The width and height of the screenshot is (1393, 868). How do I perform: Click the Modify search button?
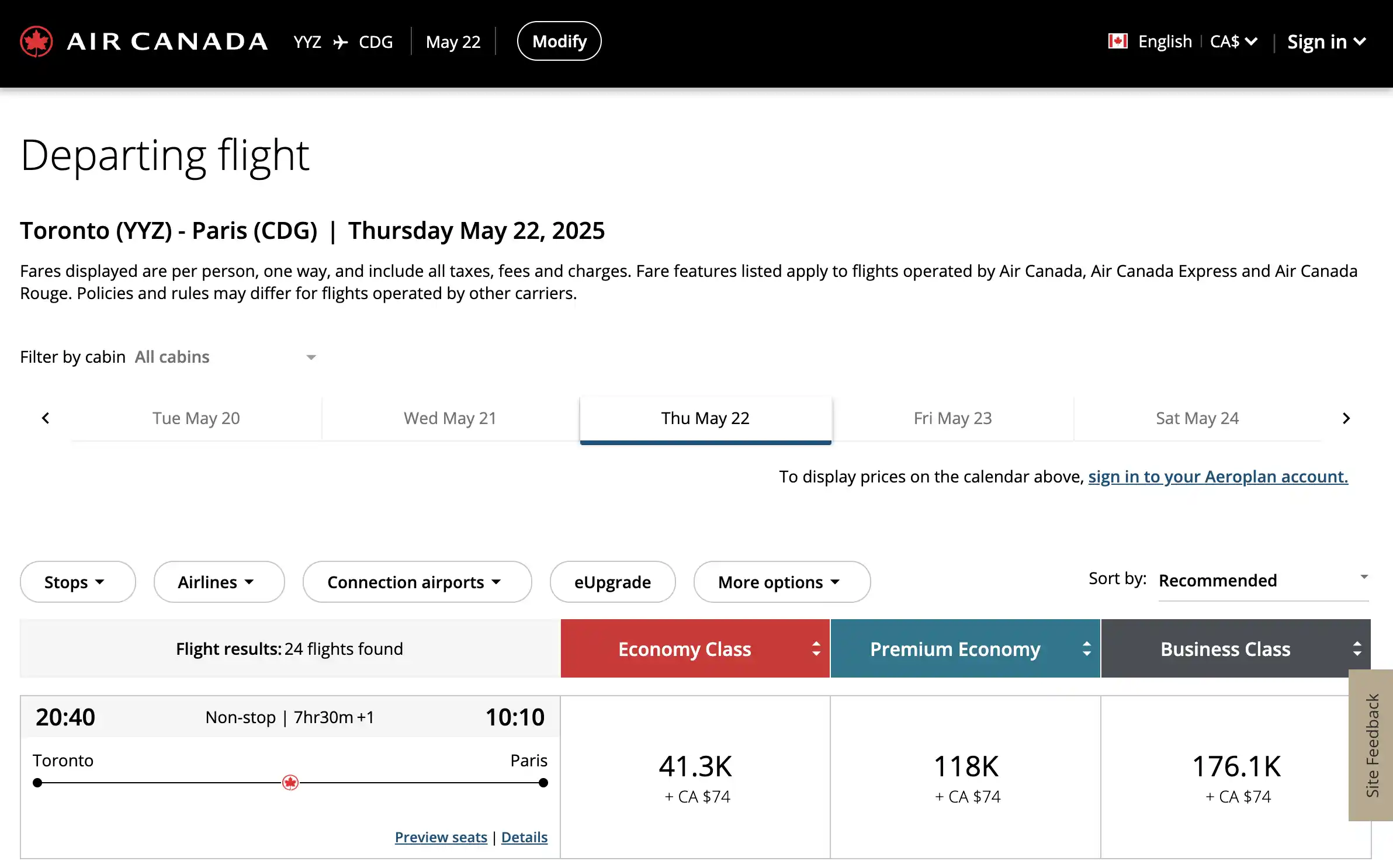coord(559,41)
